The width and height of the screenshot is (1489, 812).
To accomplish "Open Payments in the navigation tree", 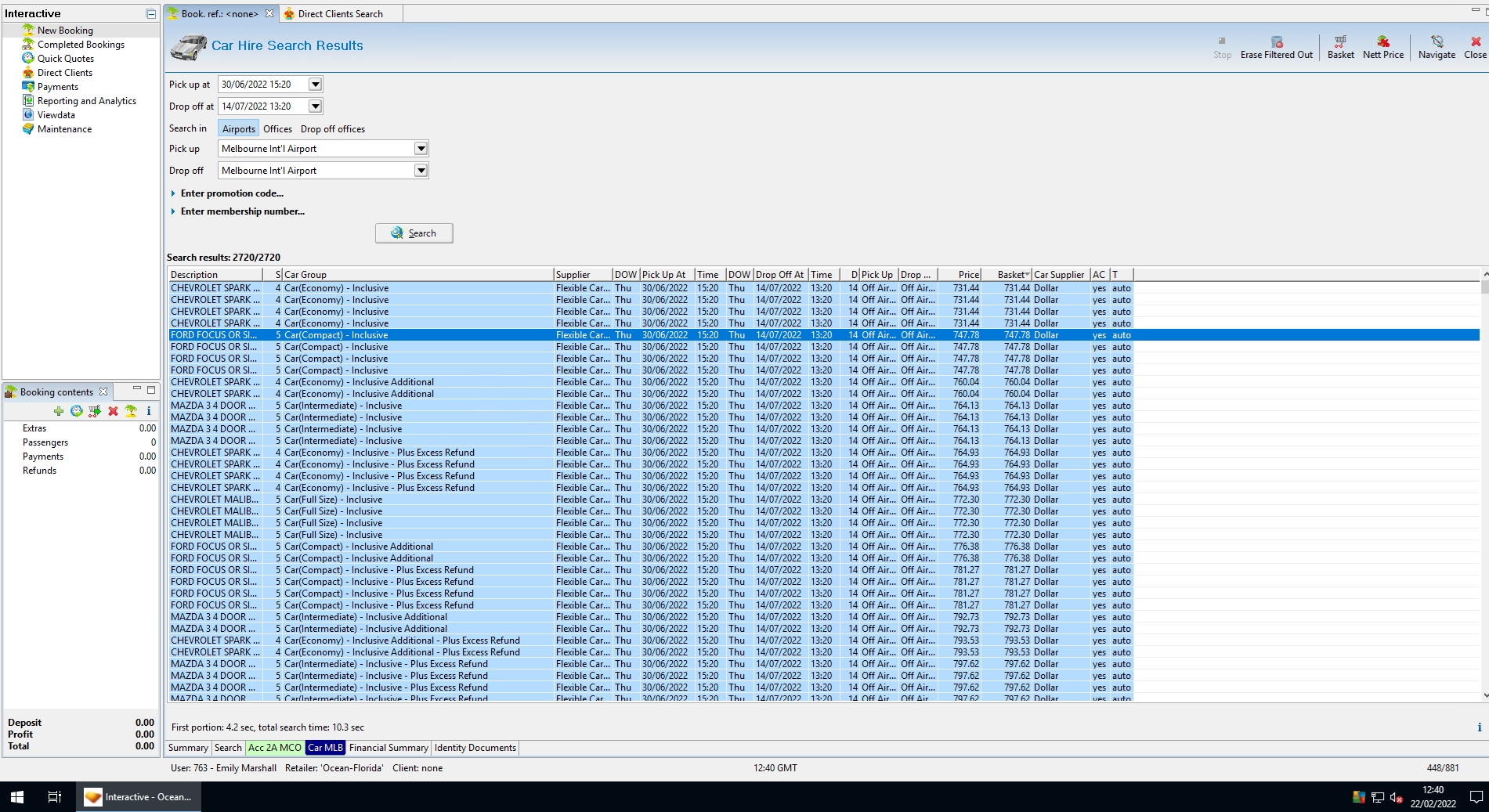I will [x=58, y=87].
